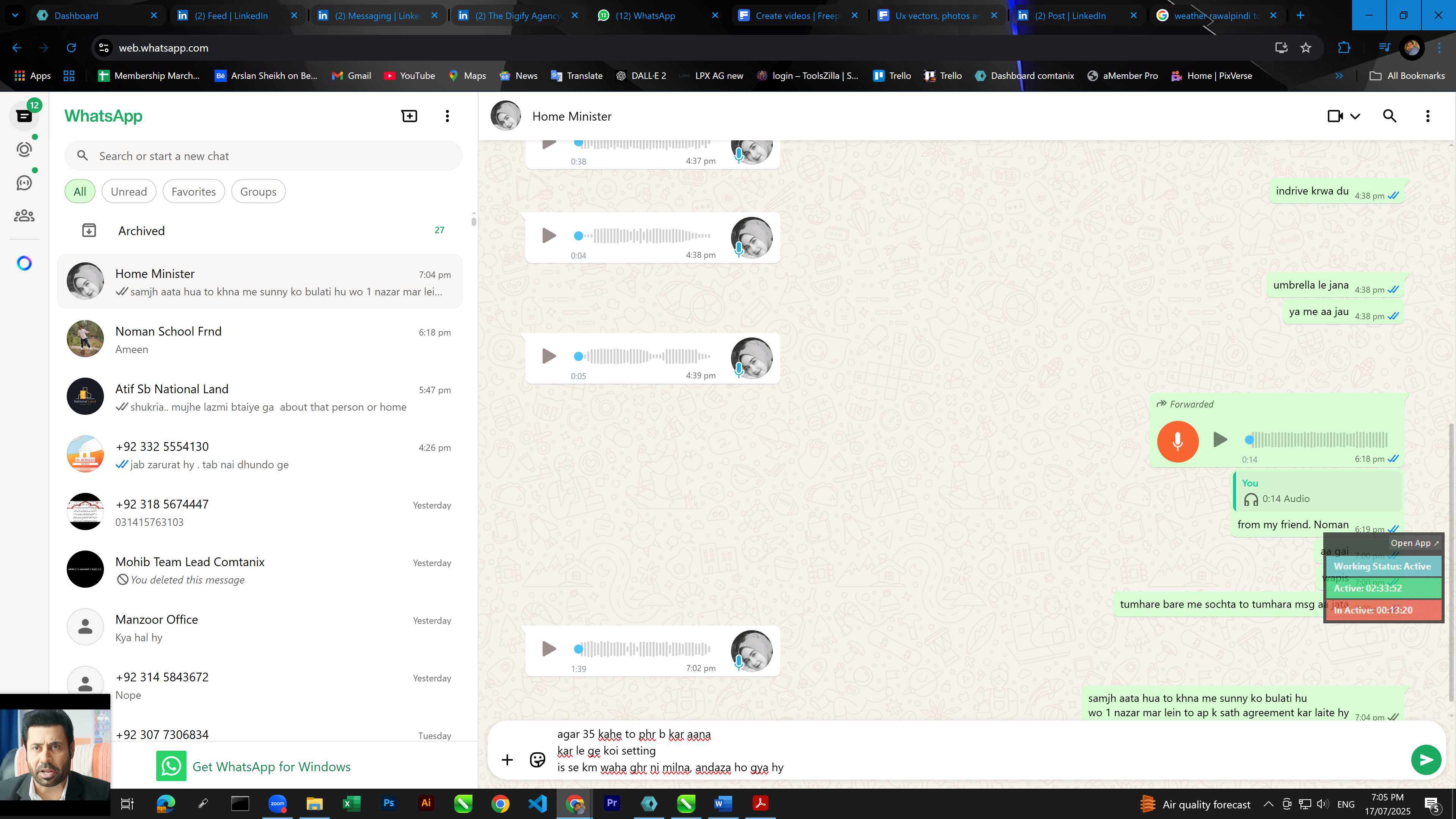Switch to weather rawalpindi Google tab

coord(1216,15)
